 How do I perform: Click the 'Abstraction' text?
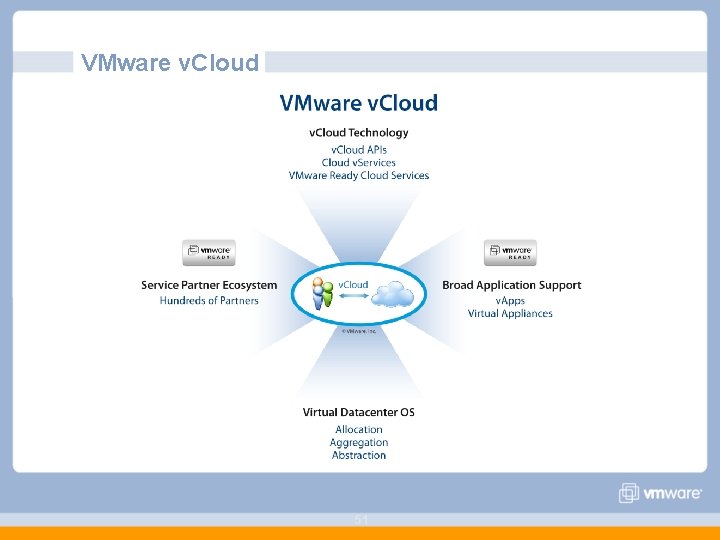(x=359, y=456)
